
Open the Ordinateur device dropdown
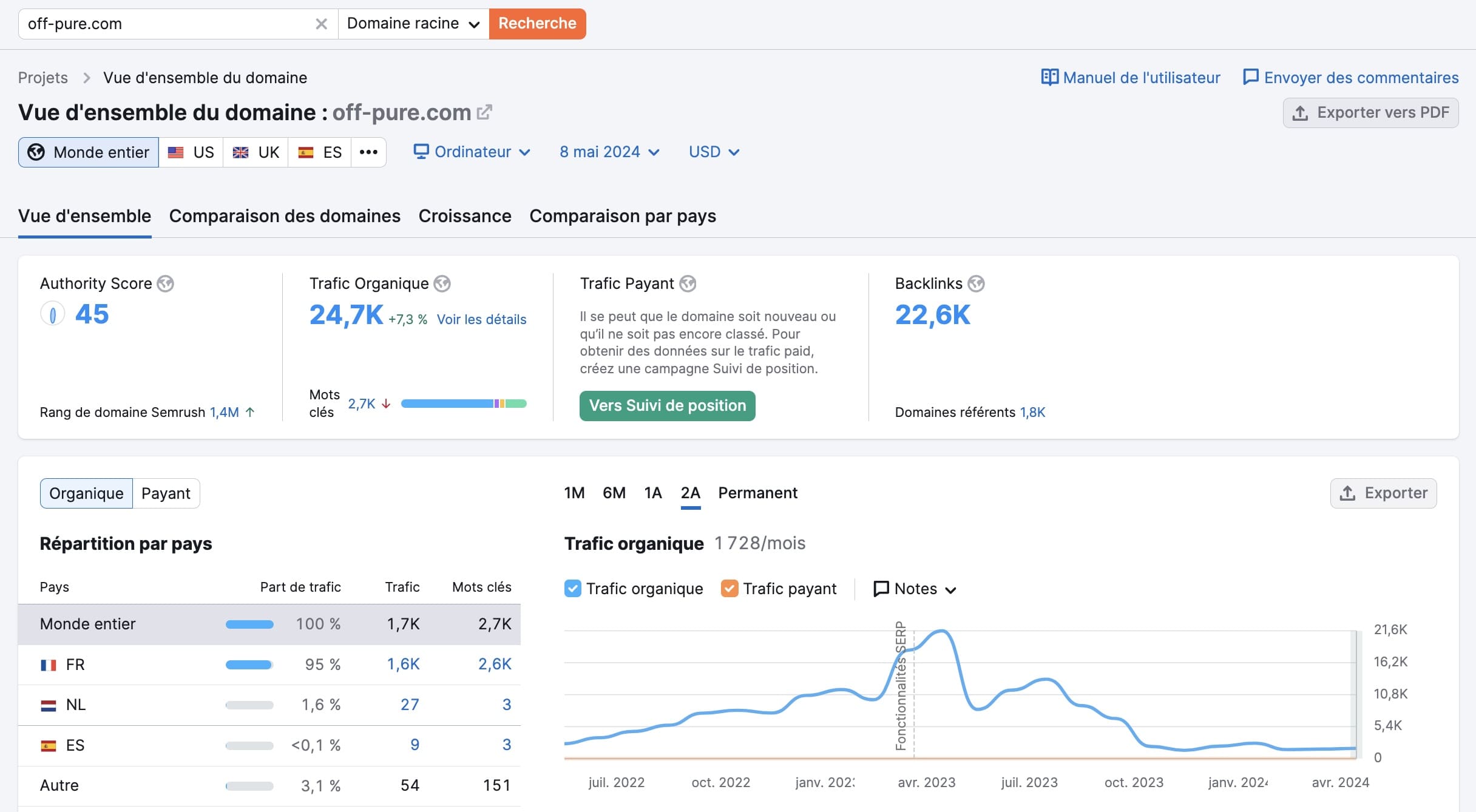click(x=472, y=152)
